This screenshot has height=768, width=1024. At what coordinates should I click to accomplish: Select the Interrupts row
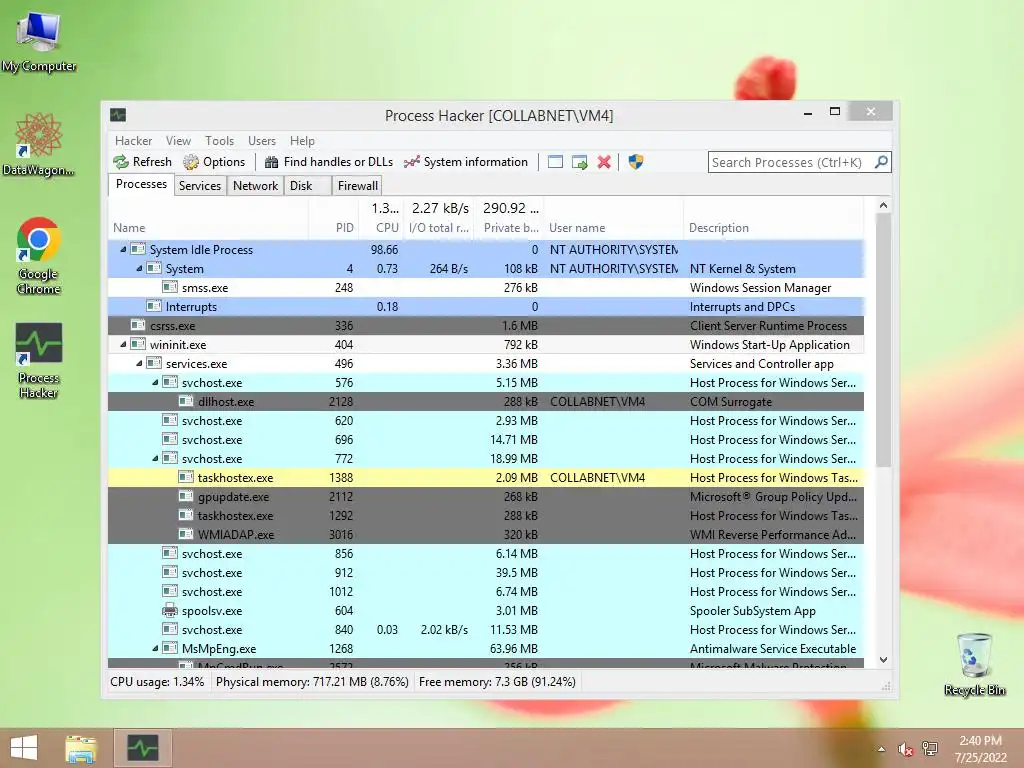[x=486, y=306]
